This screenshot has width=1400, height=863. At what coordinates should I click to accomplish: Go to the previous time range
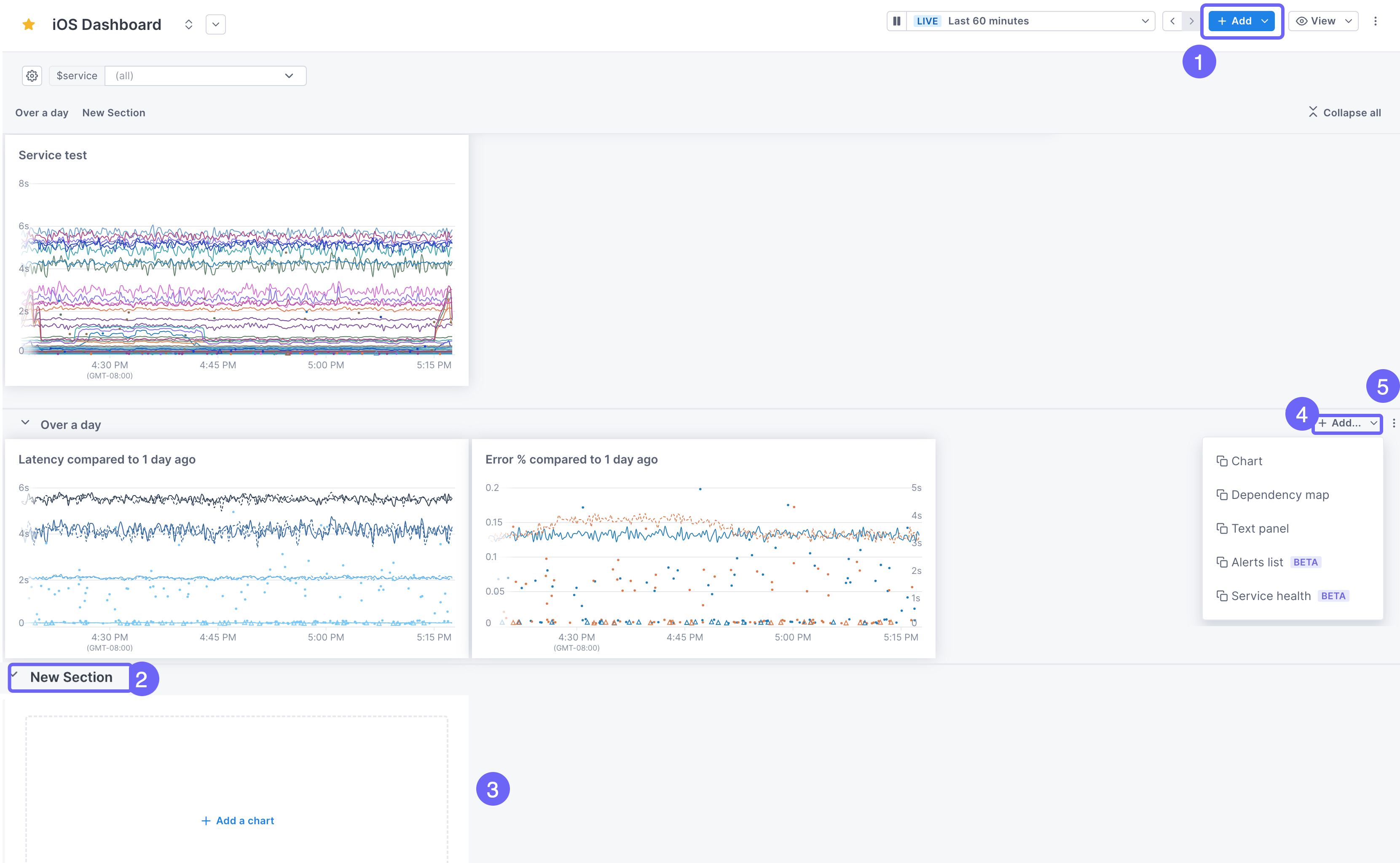[1172, 21]
